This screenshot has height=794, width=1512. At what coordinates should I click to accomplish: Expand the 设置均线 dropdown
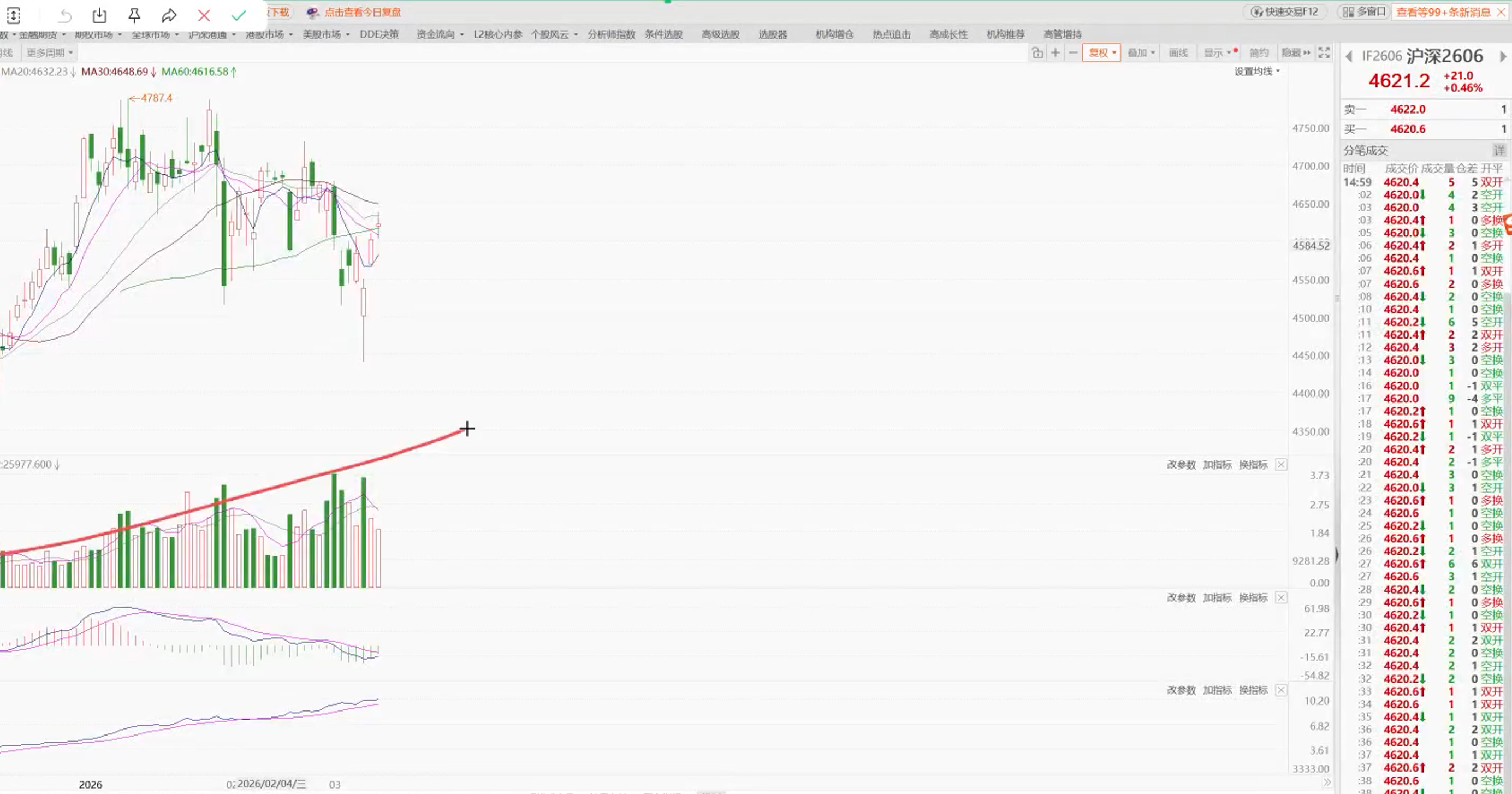(x=1256, y=72)
